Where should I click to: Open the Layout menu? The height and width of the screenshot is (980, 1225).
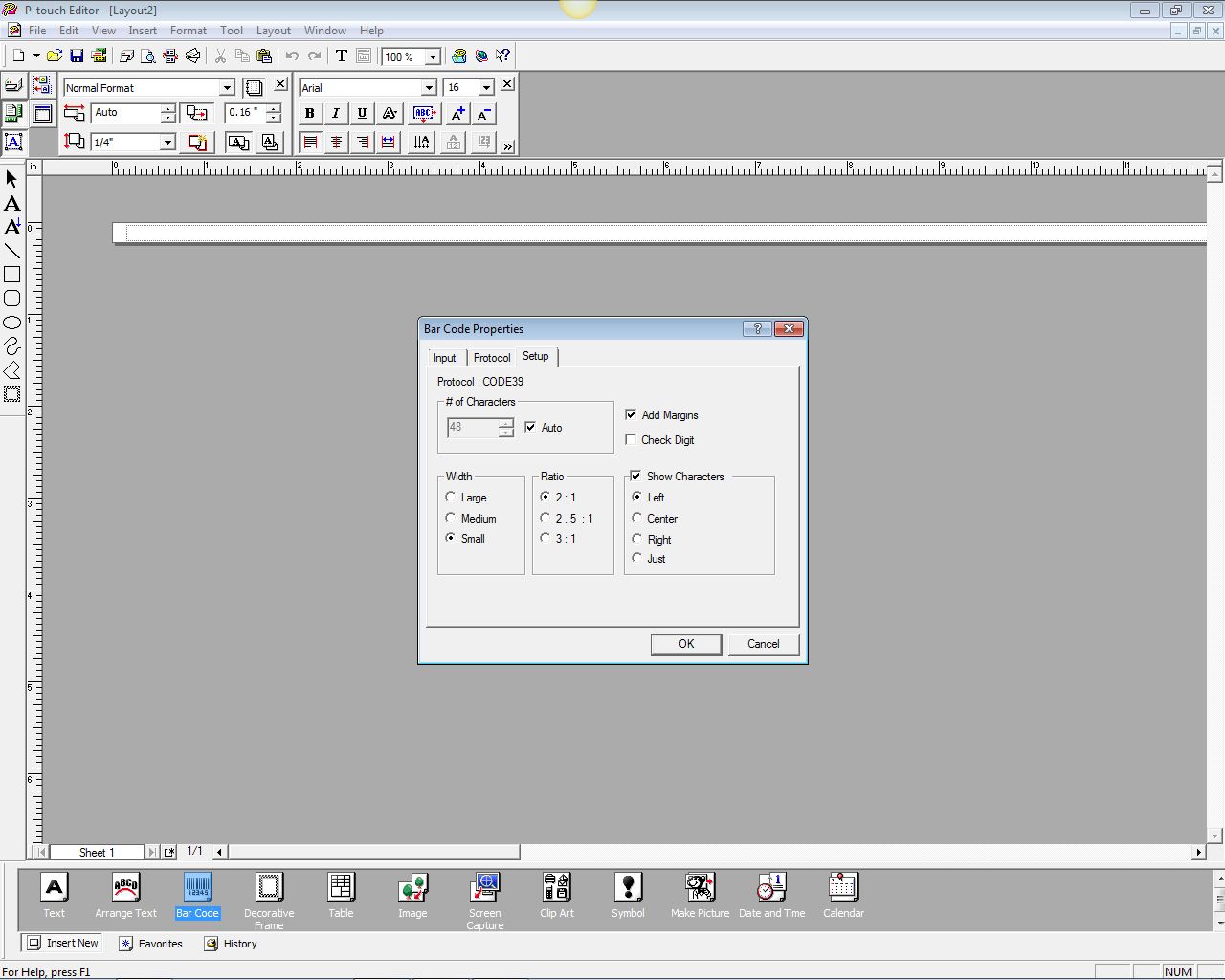pos(274,31)
